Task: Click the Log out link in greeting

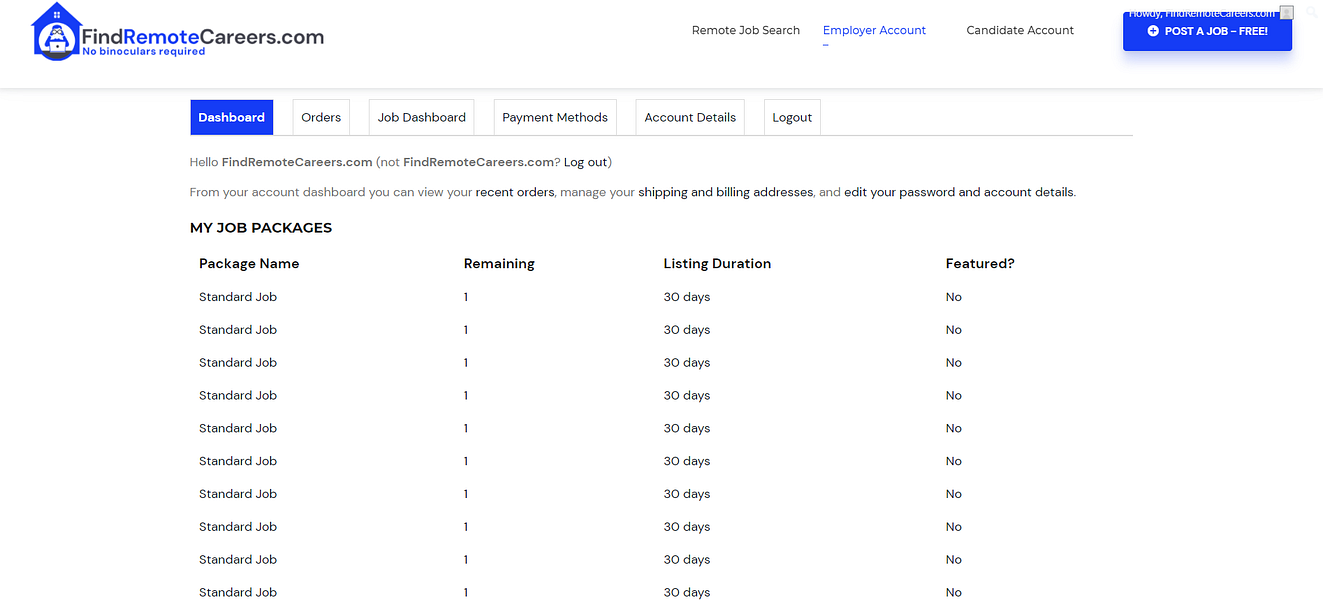Action: coord(585,162)
